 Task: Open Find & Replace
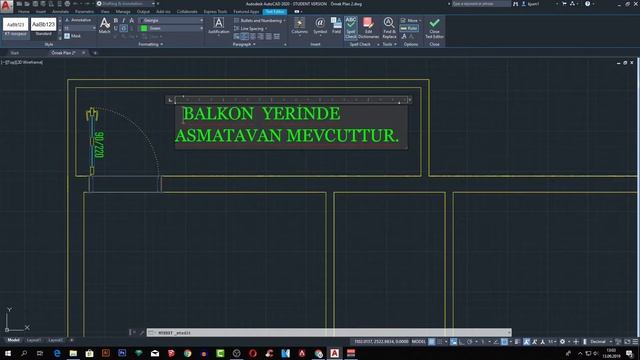click(x=389, y=28)
